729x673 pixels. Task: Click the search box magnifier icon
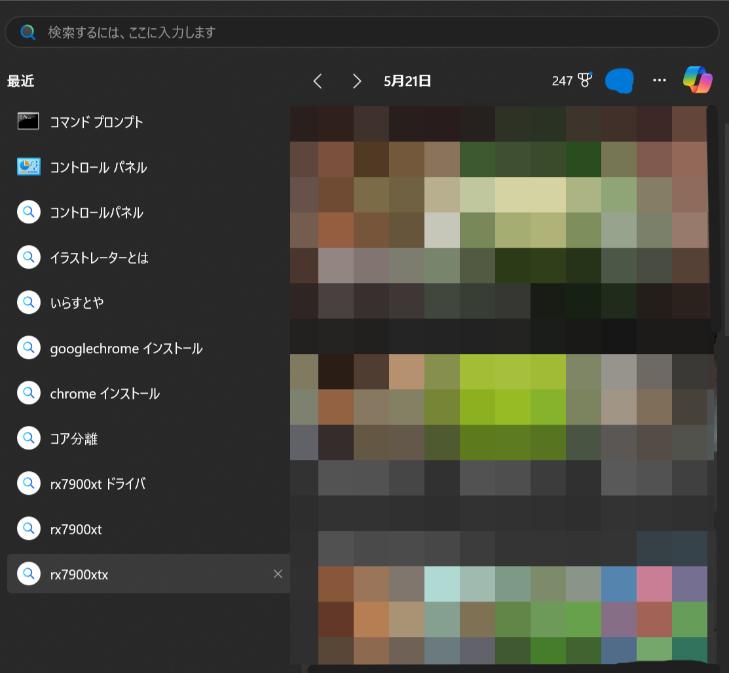pyautogui.click(x=28, y=32)
